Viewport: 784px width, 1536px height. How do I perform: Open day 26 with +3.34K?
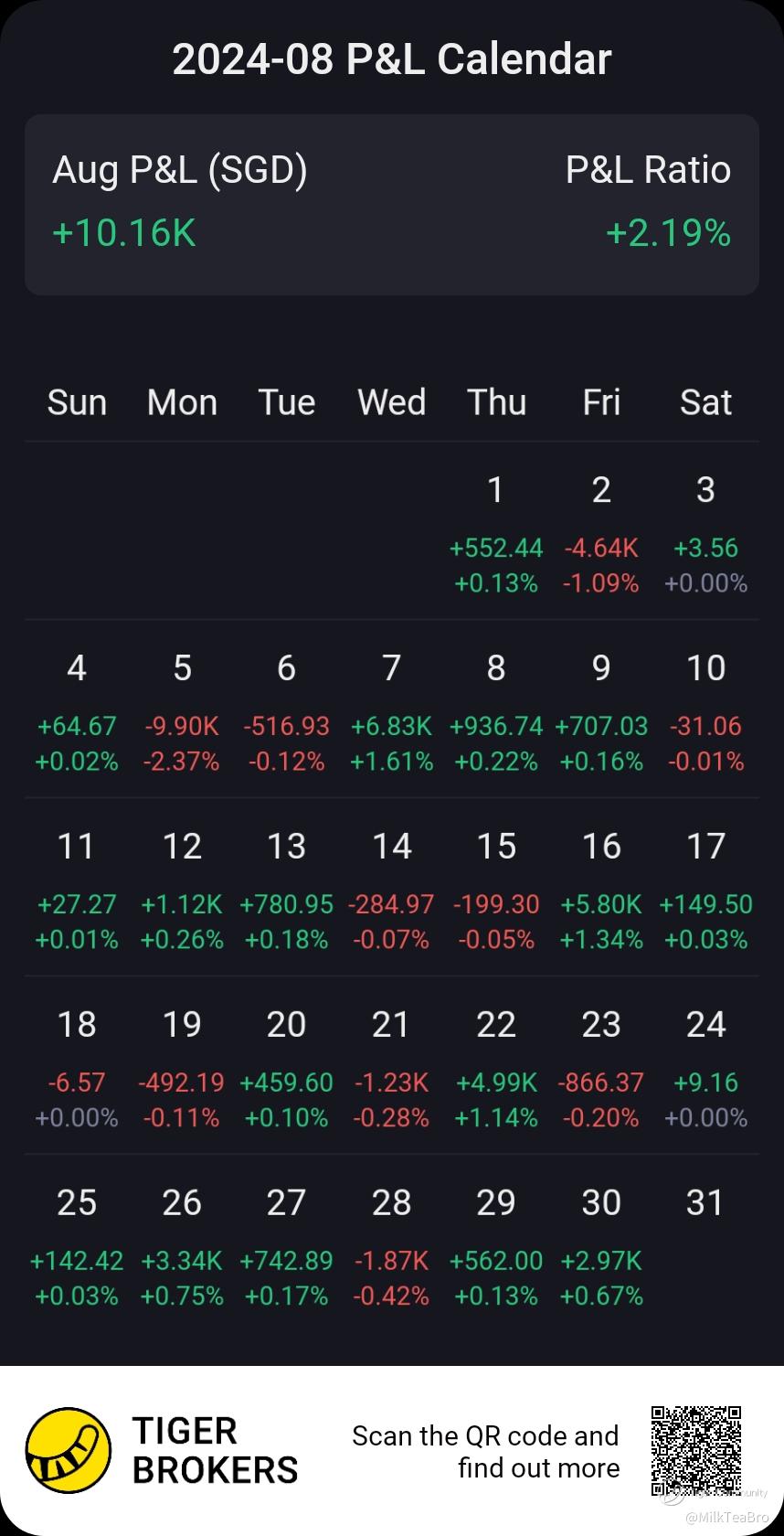pyautogui.click(x=182, y=1247)
